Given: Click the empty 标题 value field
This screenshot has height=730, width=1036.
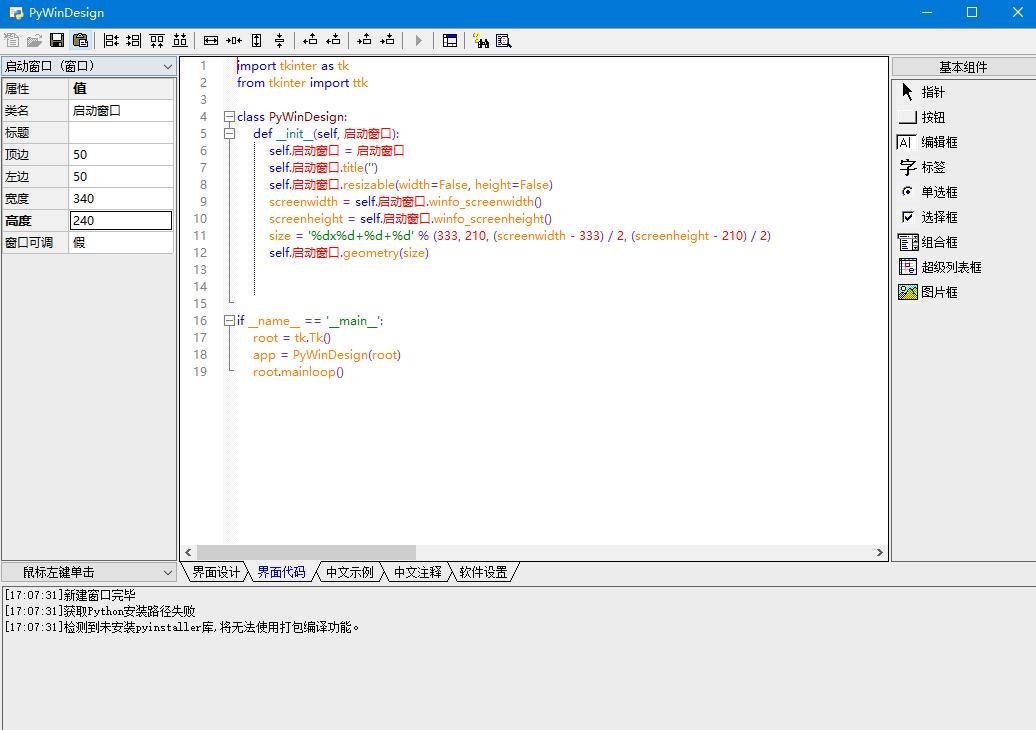Looking at the screenshot, I should 122,133.
